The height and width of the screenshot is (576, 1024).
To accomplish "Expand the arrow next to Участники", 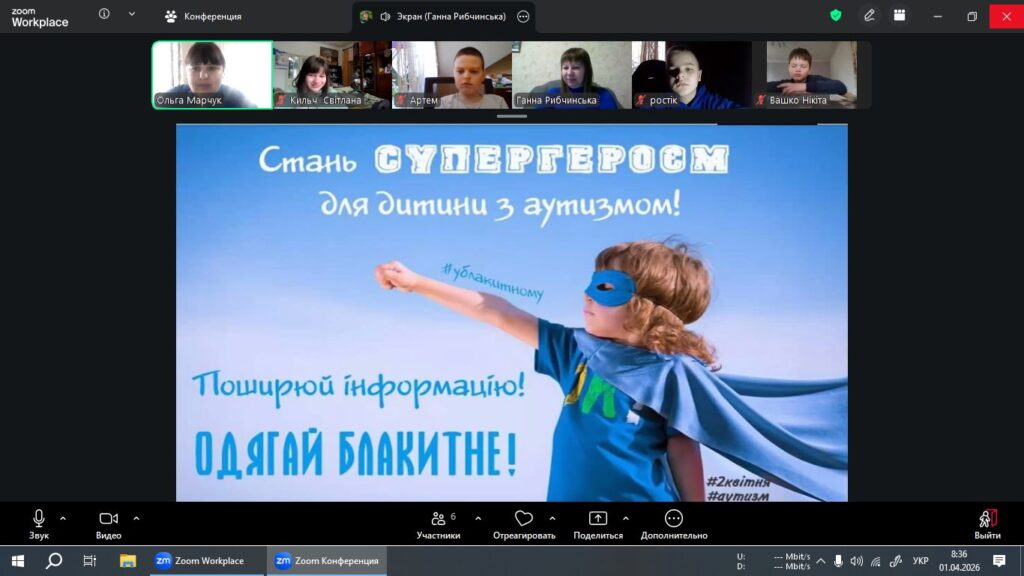I will point(478,519).
